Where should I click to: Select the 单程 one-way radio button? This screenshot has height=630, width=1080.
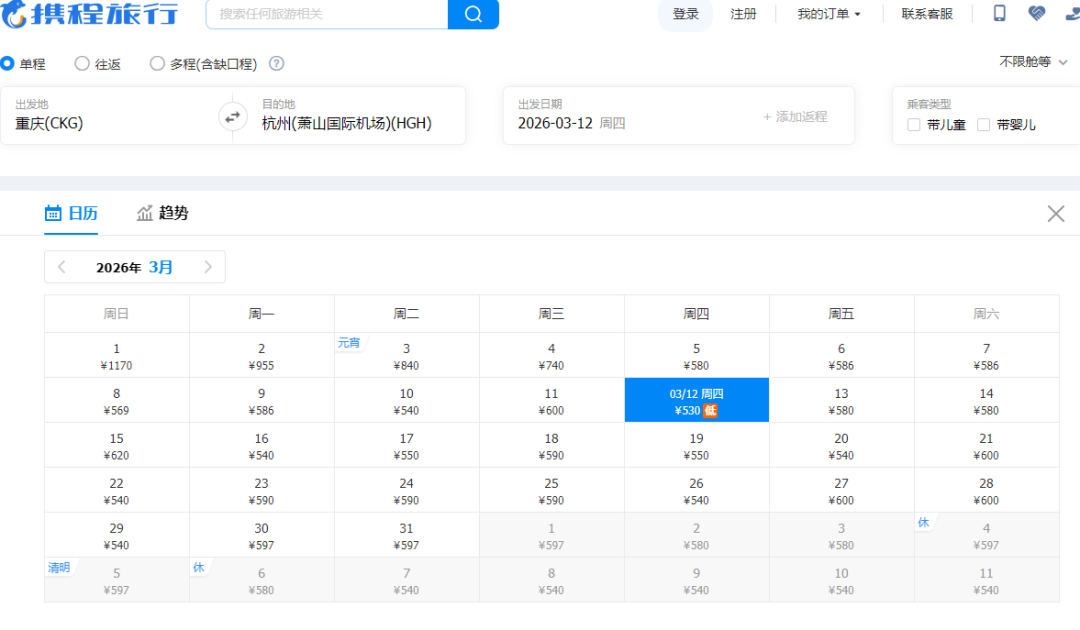(8, 63)
